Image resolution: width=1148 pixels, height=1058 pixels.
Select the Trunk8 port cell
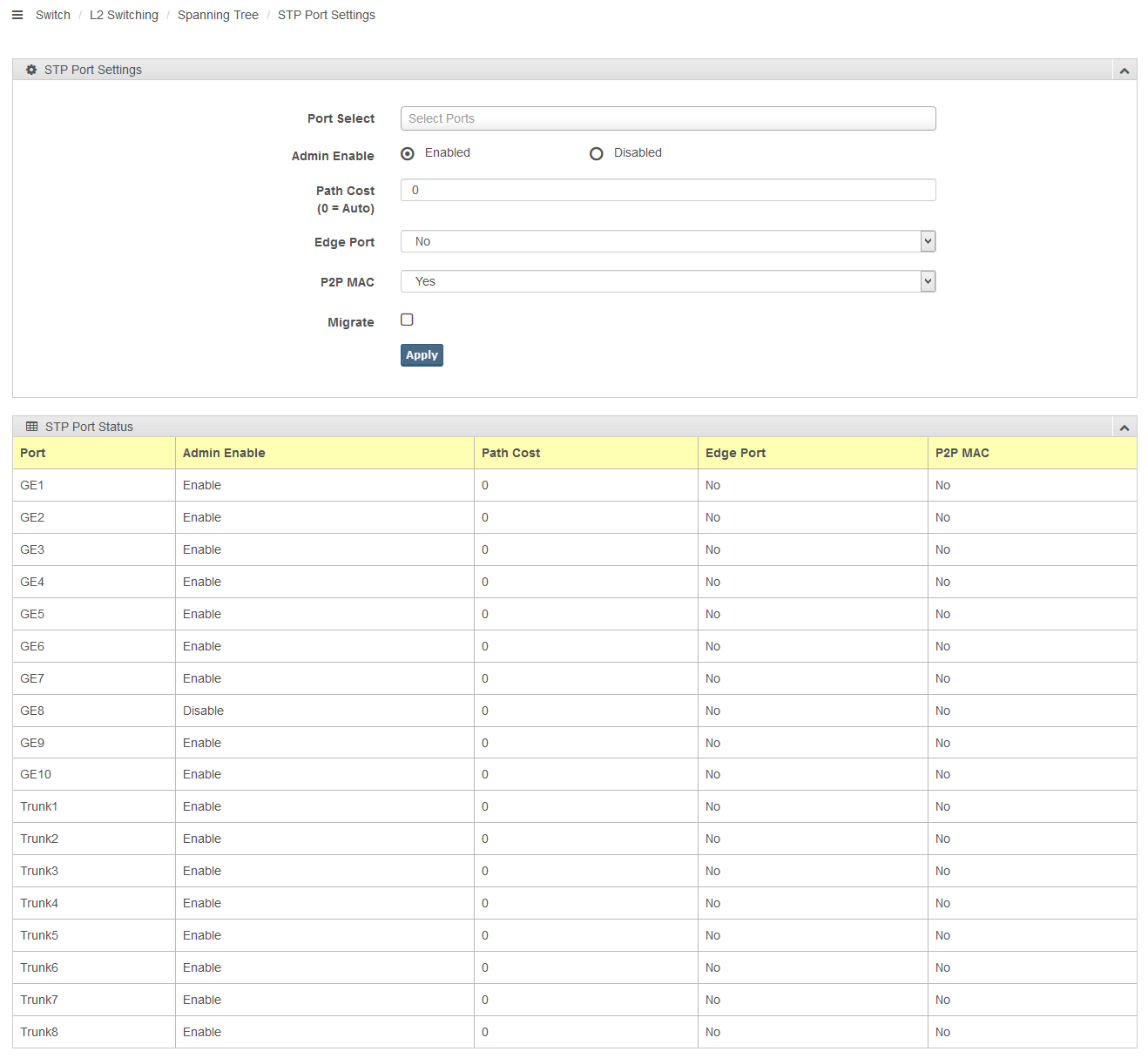(x=94, y=1032)
